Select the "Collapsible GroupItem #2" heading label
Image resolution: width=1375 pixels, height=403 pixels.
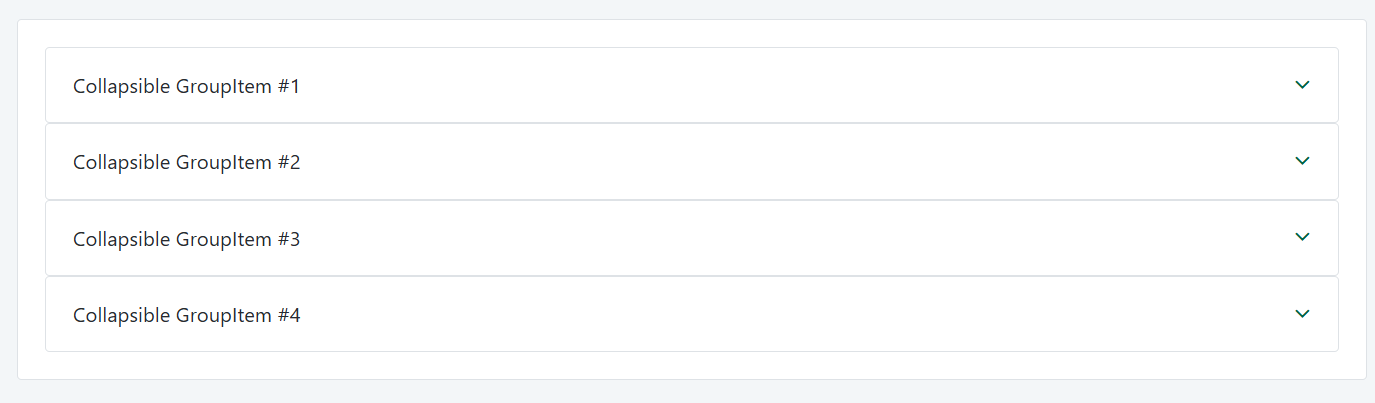186,163
